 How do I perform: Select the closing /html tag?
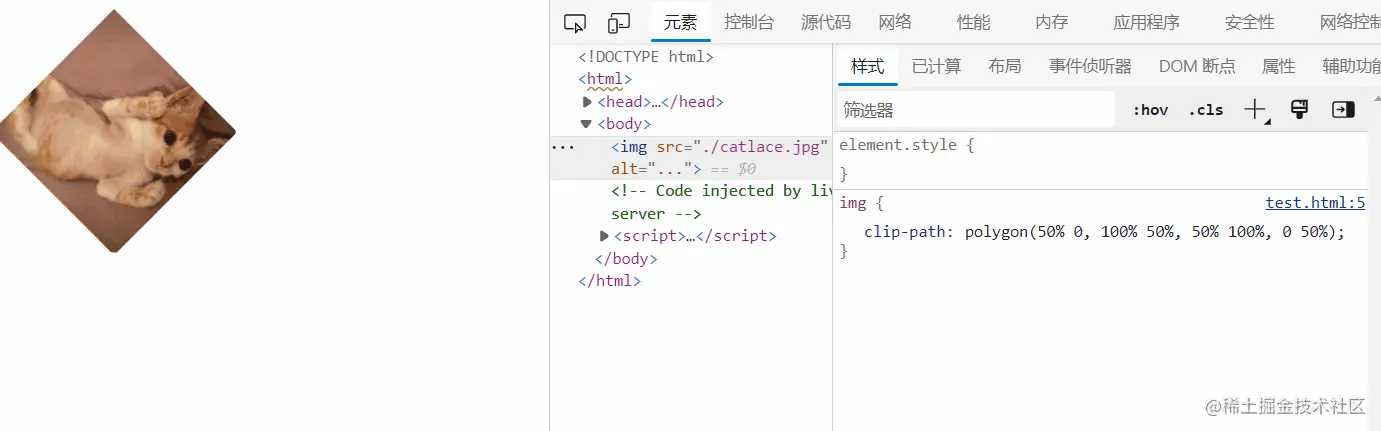(609, 281)
